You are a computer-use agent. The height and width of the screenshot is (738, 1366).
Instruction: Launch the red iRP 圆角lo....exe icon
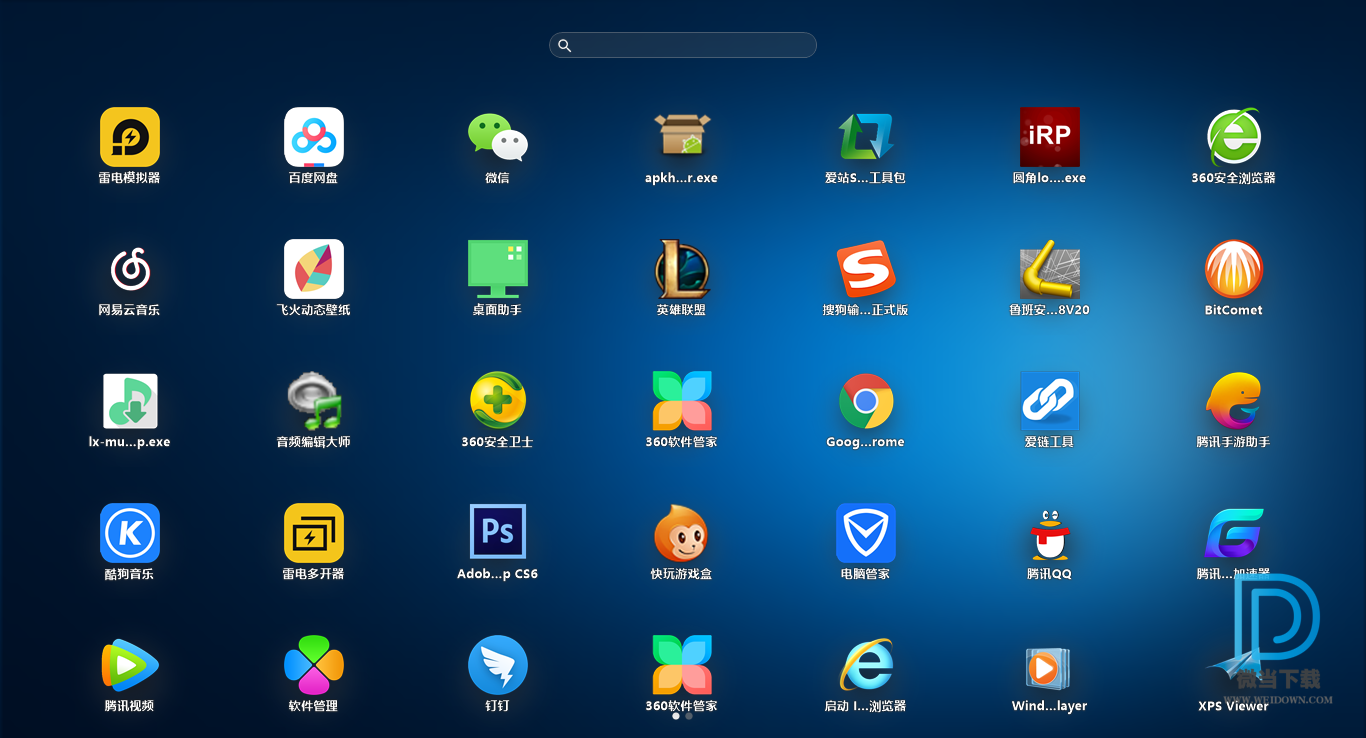click(x=1050, y=137)
